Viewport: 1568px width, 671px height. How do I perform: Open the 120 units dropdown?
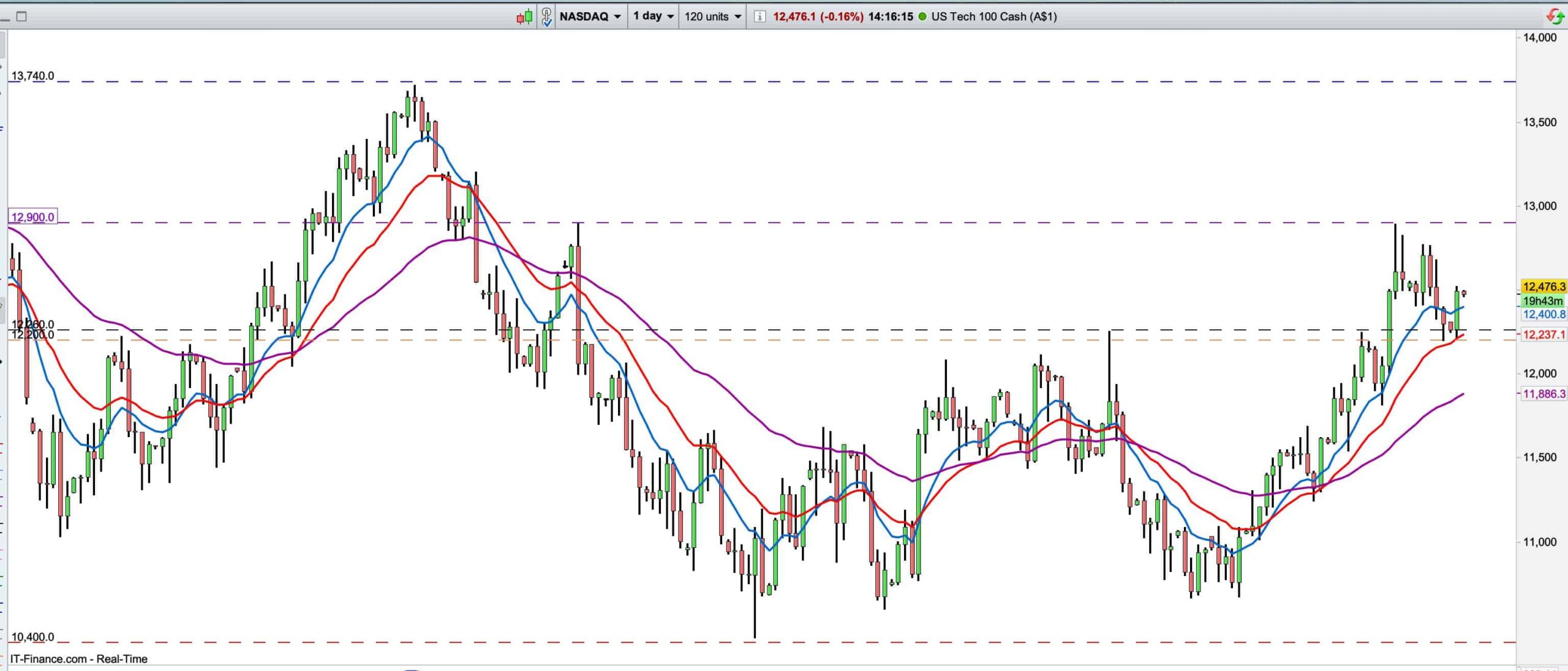712,17
